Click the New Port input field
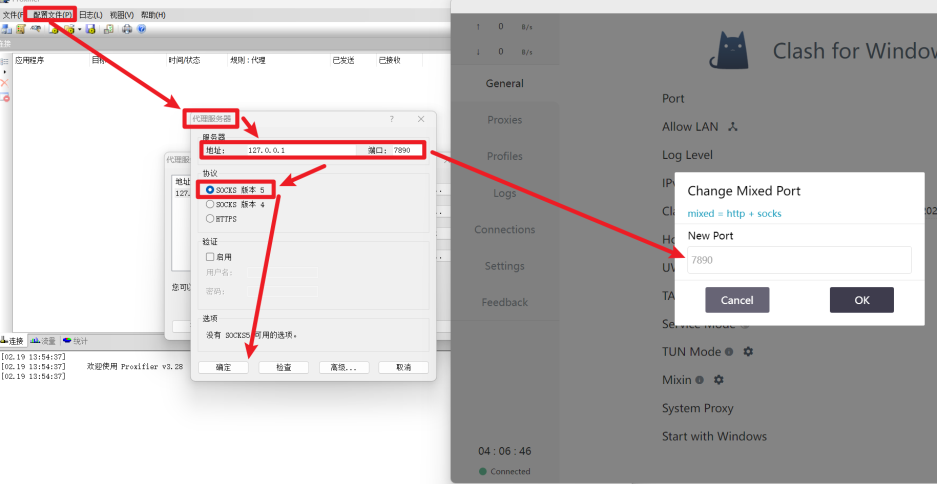The image size is (937, 484). pos(798,260)
